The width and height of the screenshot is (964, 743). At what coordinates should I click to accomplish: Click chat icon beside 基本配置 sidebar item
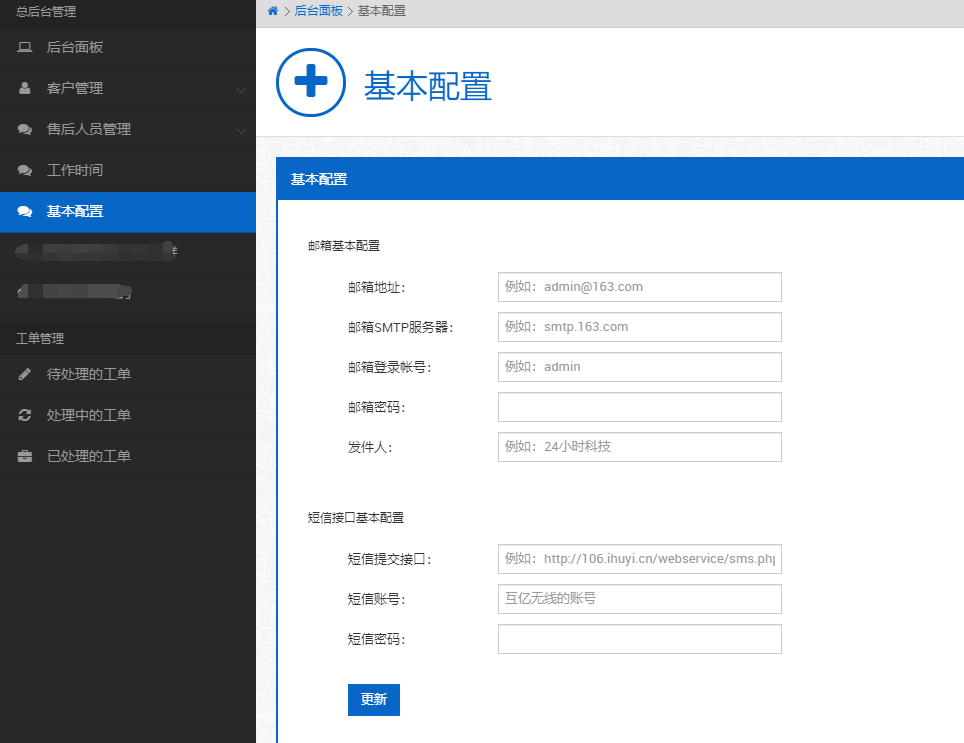[25, 211]
